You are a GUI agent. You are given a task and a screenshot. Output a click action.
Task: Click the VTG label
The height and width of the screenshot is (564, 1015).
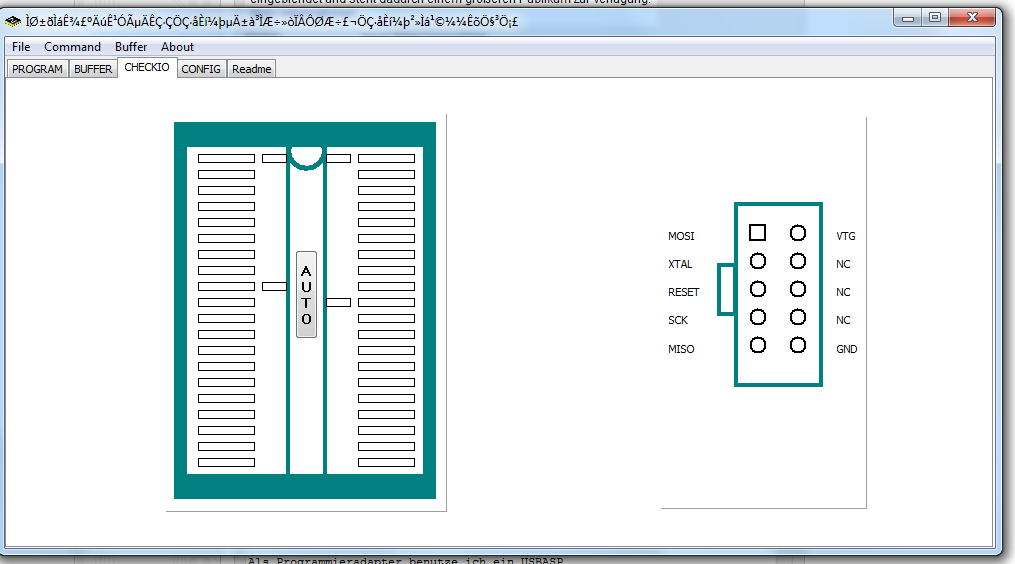pos(845,236)
